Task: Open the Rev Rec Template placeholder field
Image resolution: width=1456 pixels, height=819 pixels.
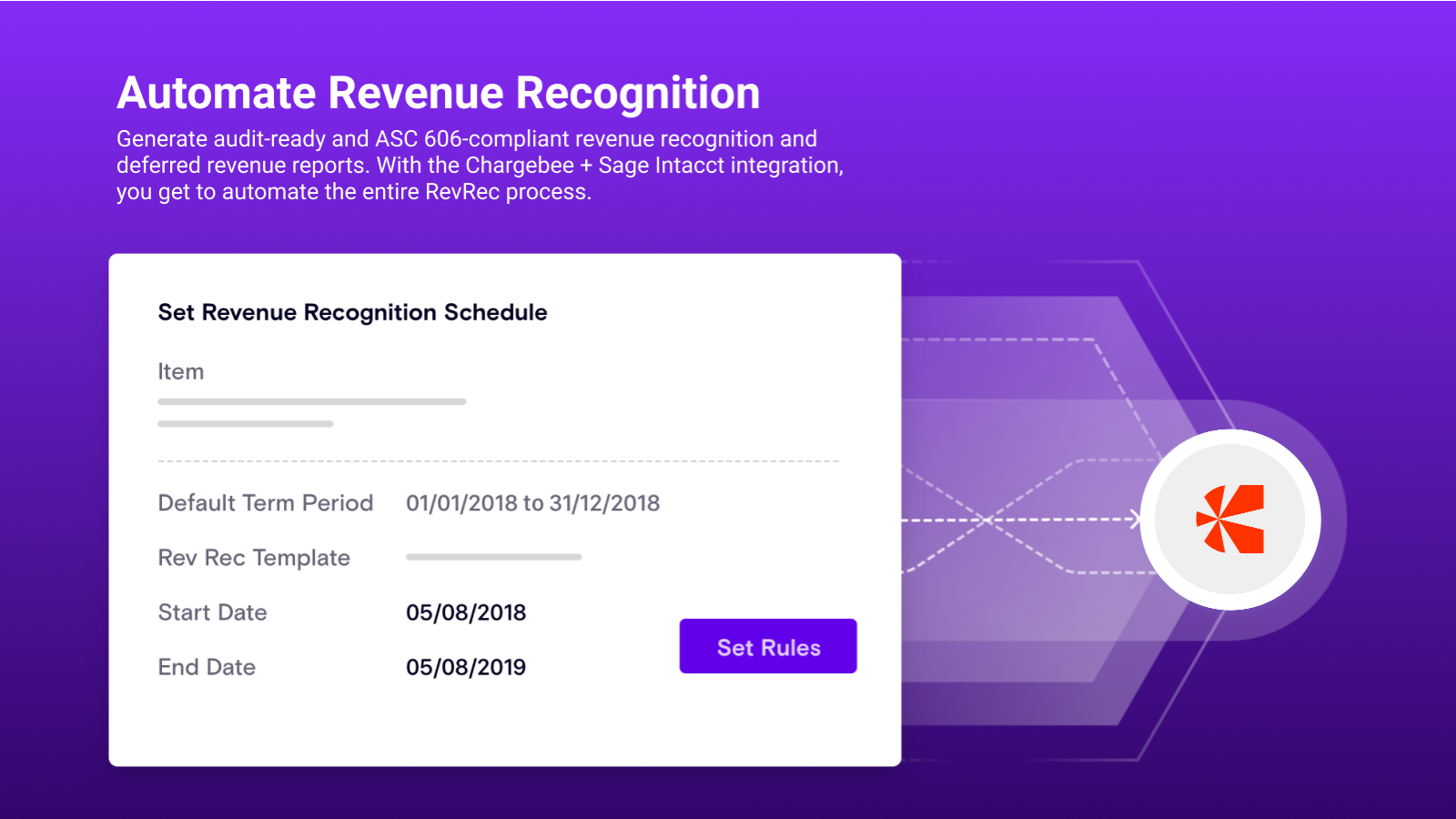Action: tap(493, 557)
